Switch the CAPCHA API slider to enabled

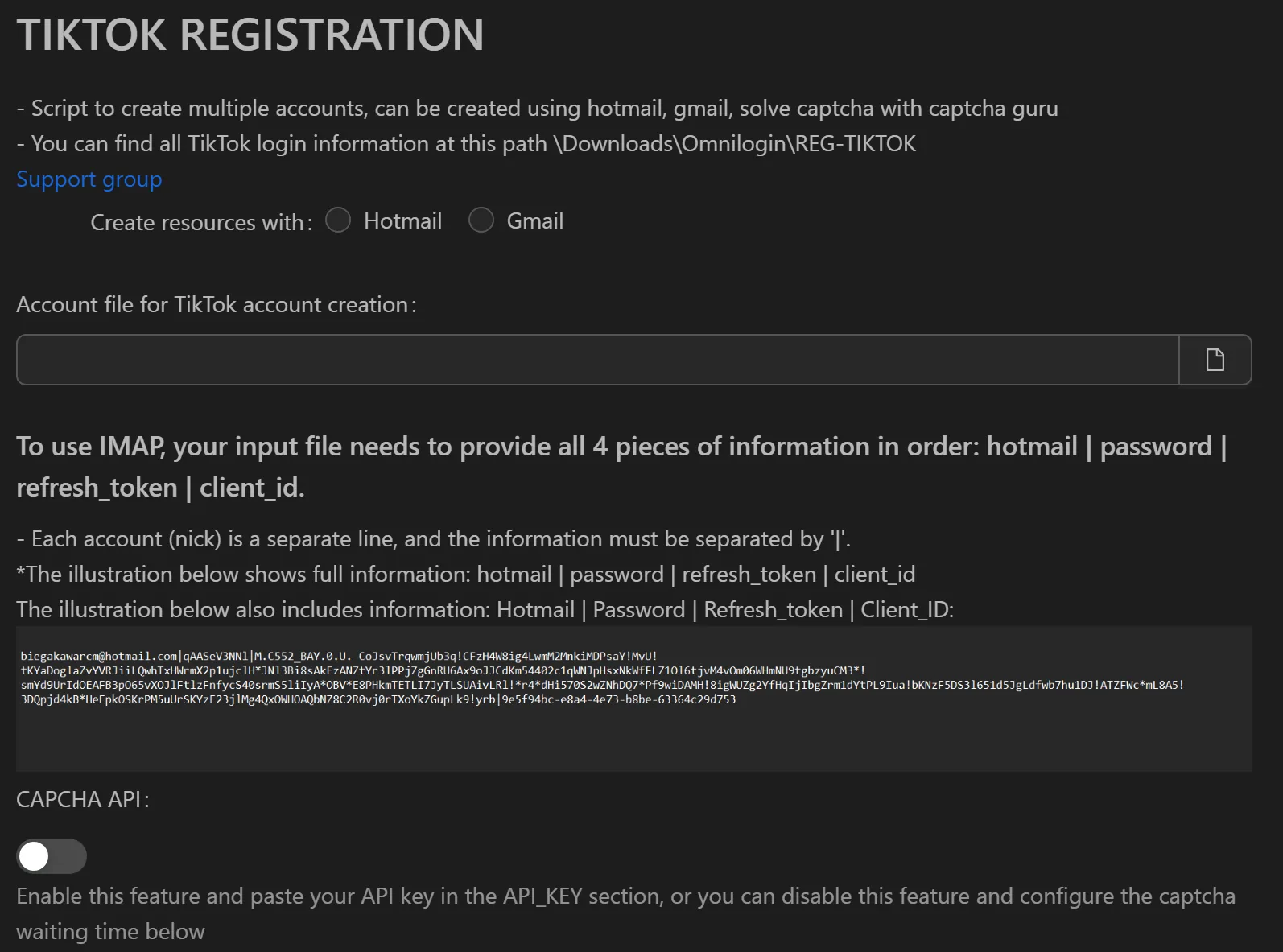(51, 856)
